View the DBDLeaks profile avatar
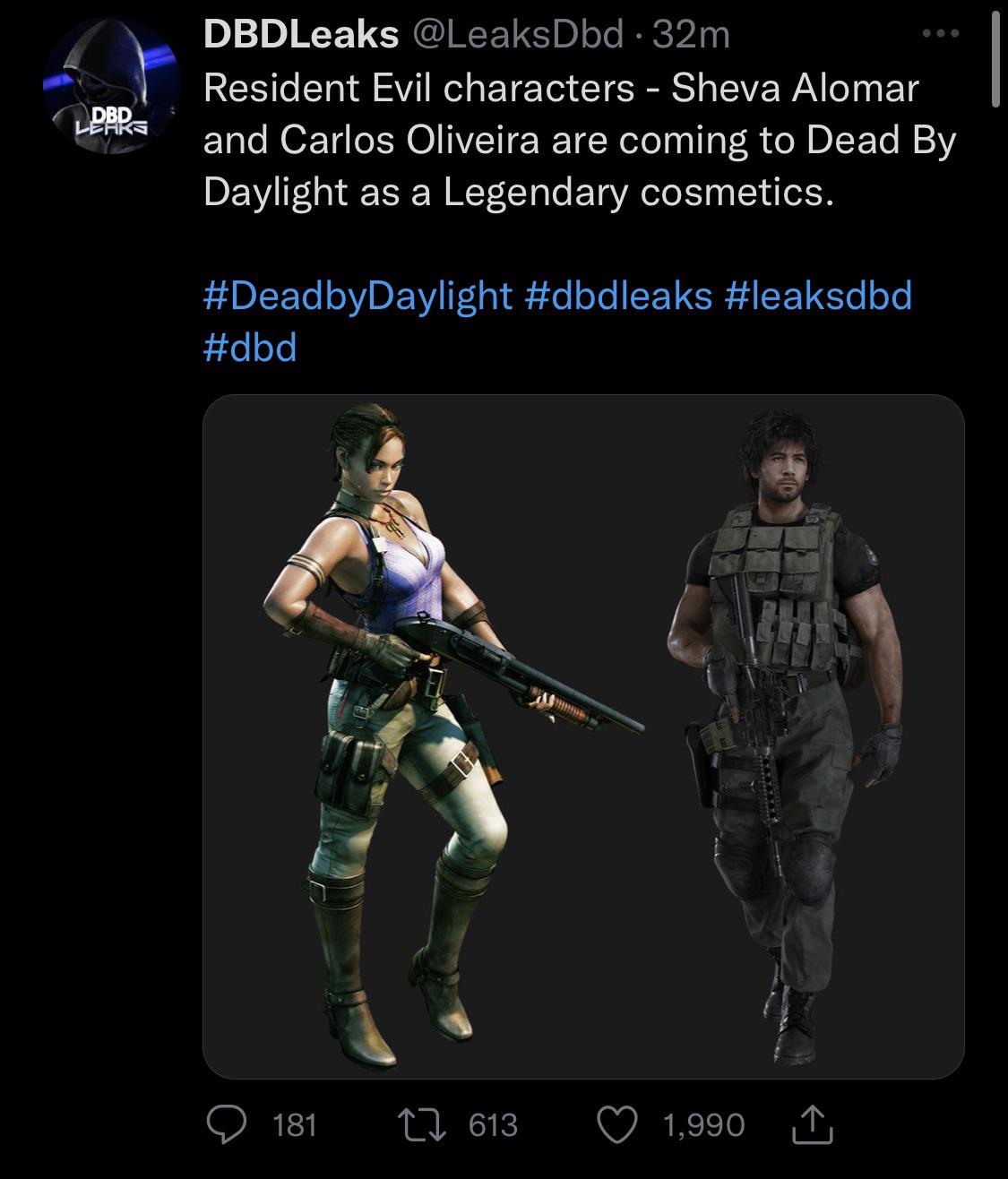 point(112,84)
